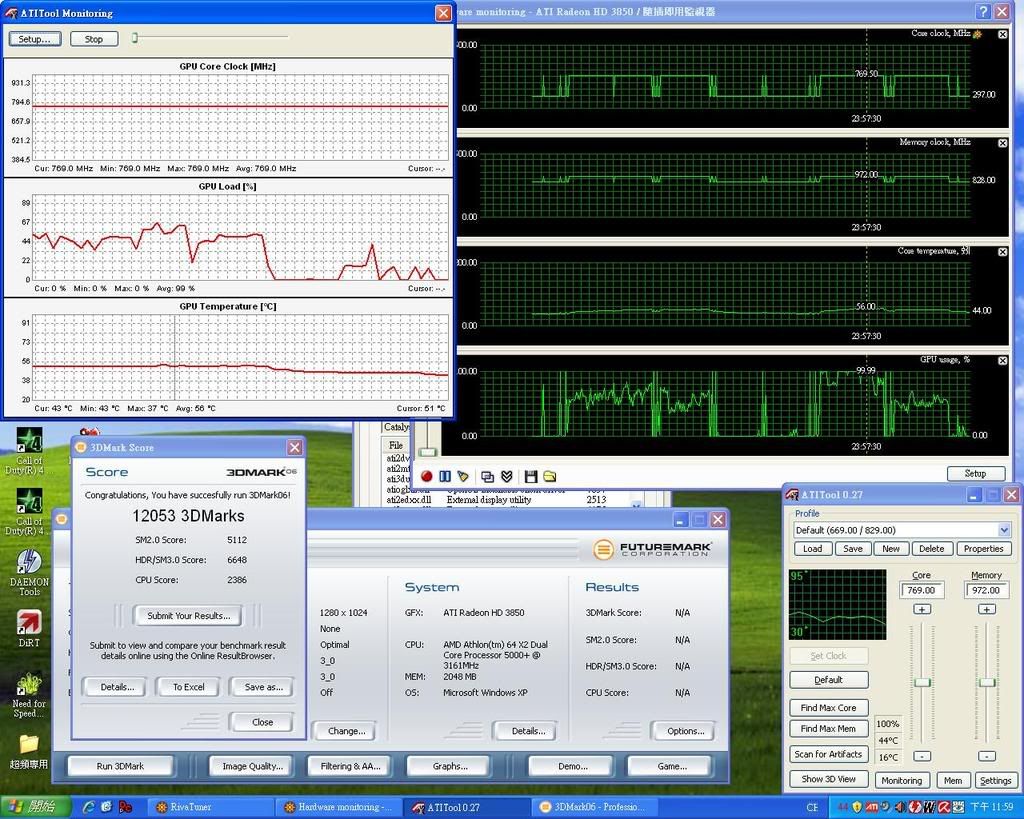Clear history using the broom icon
Screen dimensions: 1024x819
(x=463, y=476)
